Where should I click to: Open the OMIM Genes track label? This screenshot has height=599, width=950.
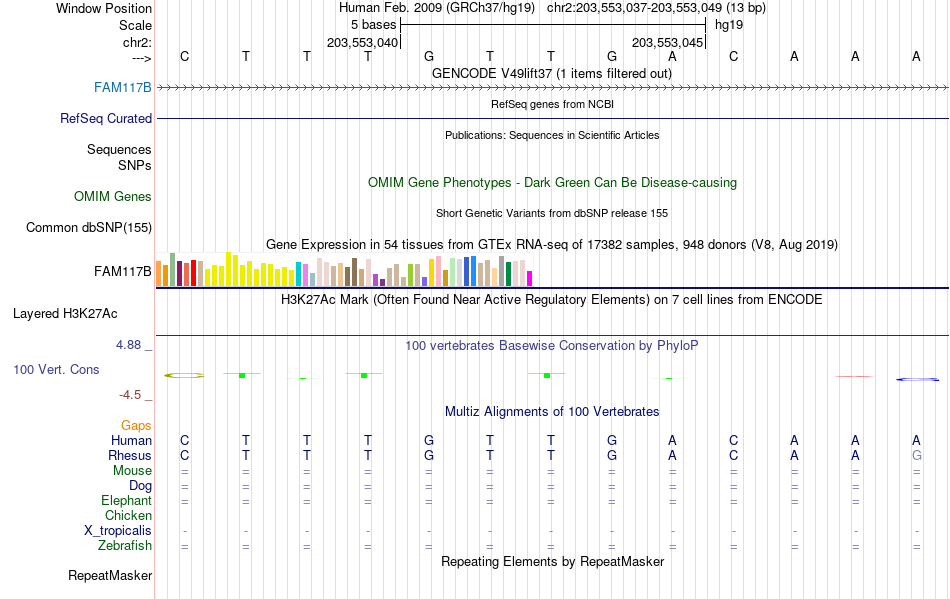[x=113, y=197]
